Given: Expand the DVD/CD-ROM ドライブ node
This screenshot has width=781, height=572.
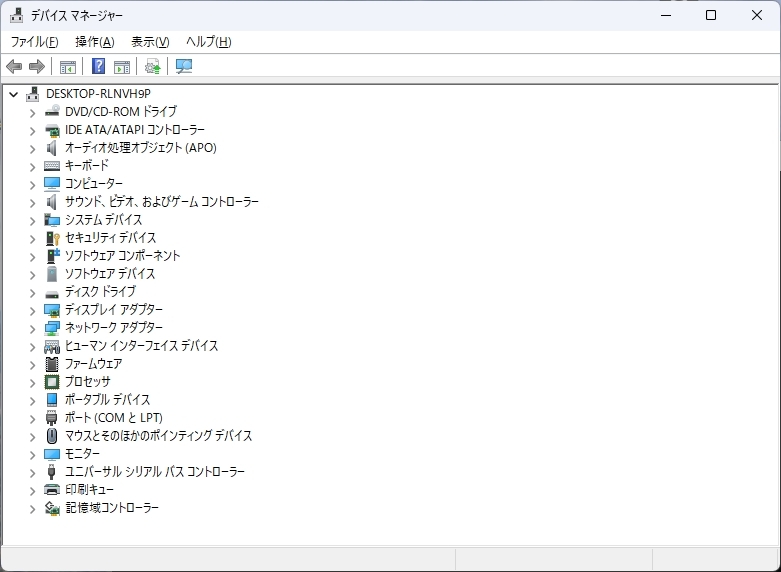Looking at the screenshot, I should click(32, 113).
